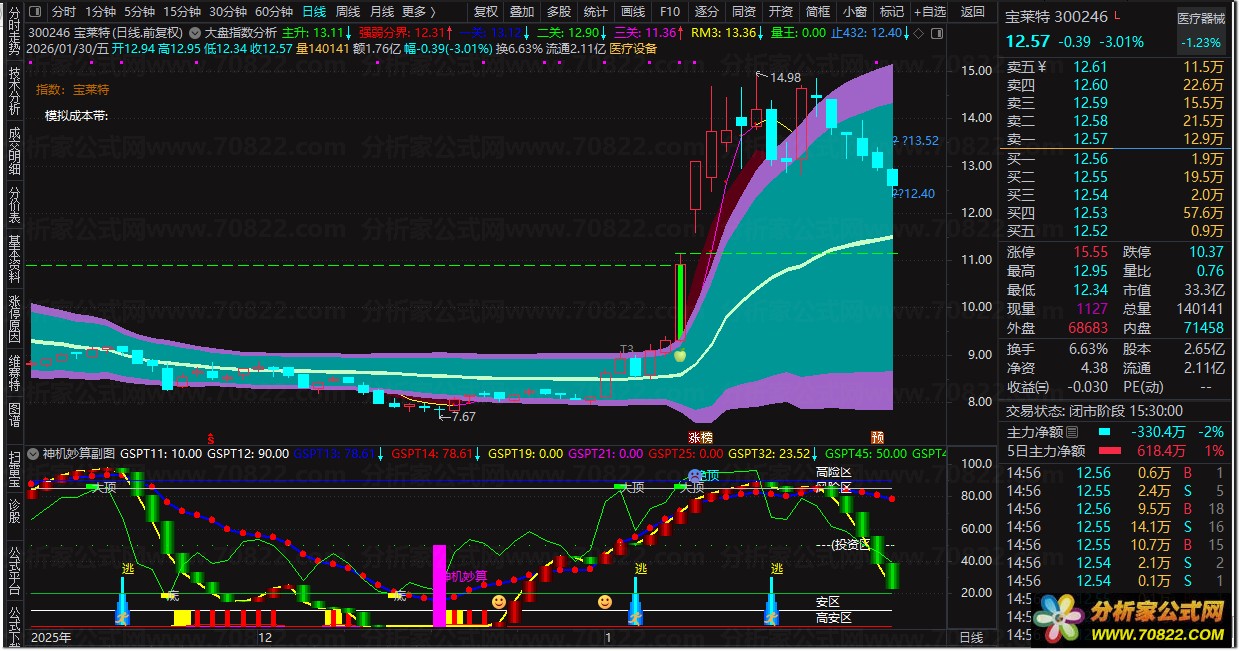
Task: Open 分时走势 in left sidebar
Action: [14, 31]
